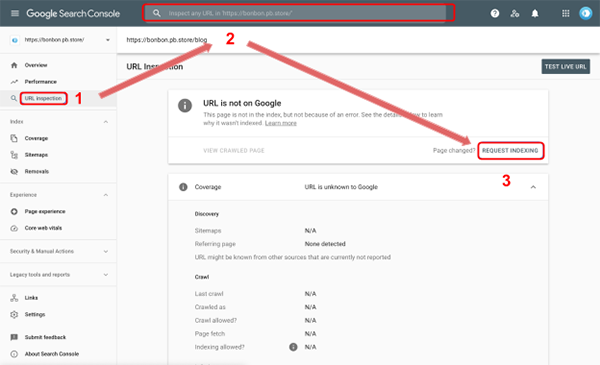The image size is (600, 365).
Task: Collapse the Experience section chevron
Action: pyautogui.click(x=106, y=195)
